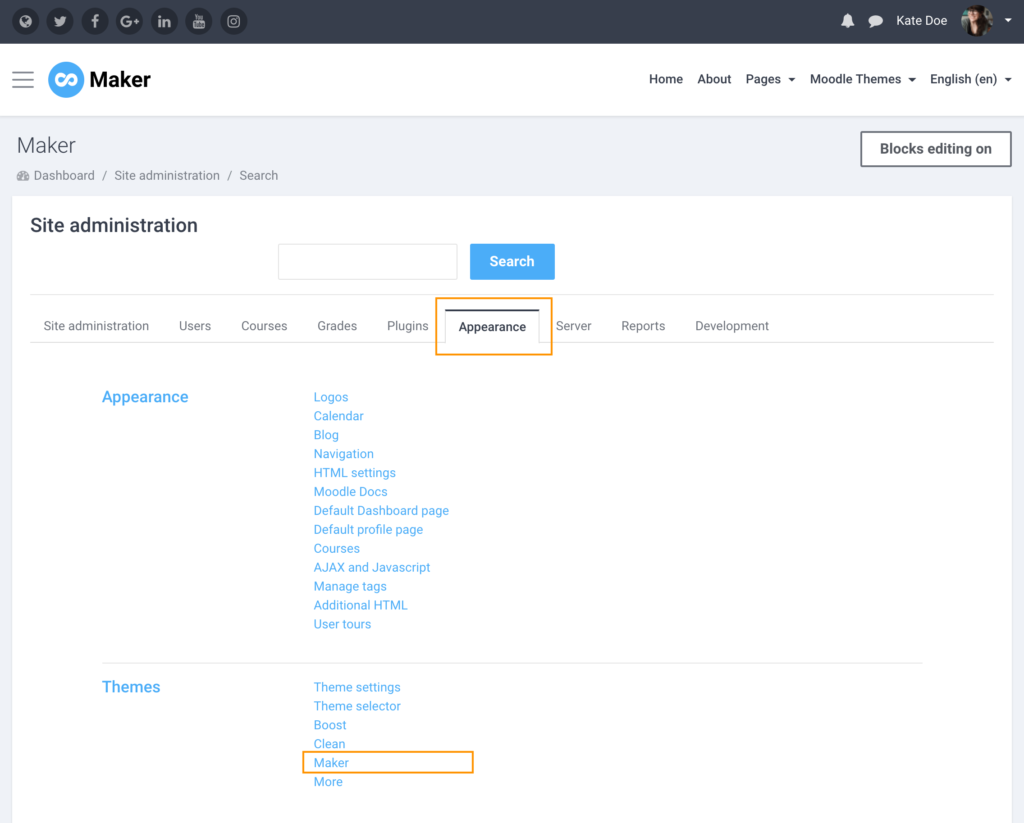Image resolution: width=1024 pixels, height=823 pixels.
Task: Open the messages chat icon
Action: 876,20
